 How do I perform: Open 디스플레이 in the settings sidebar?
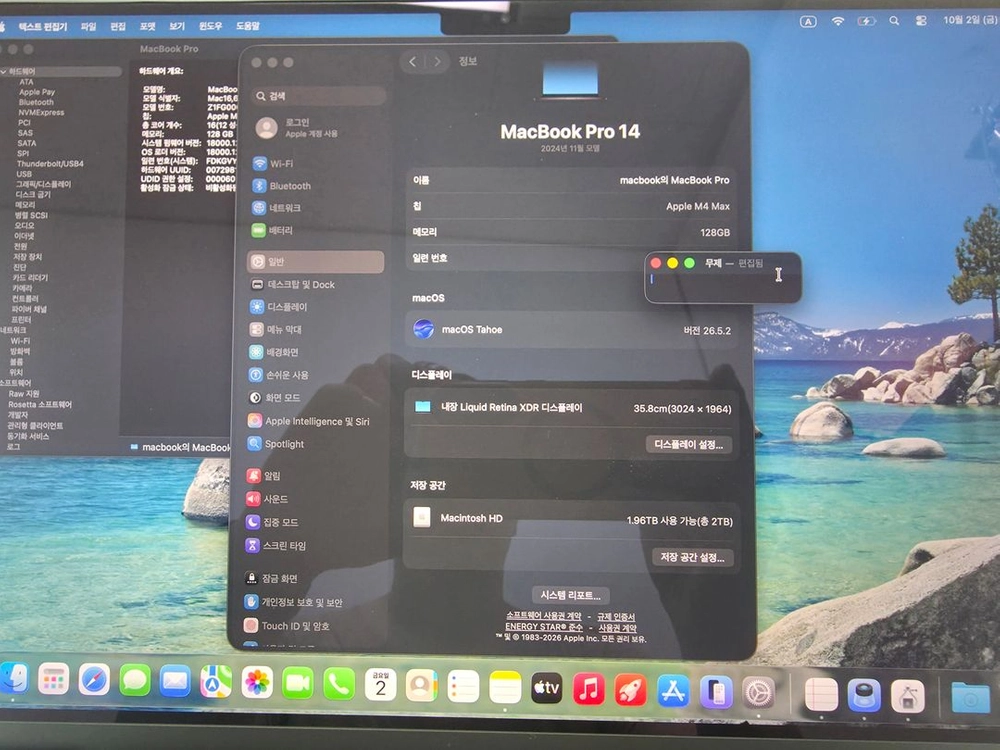[279, 307]
